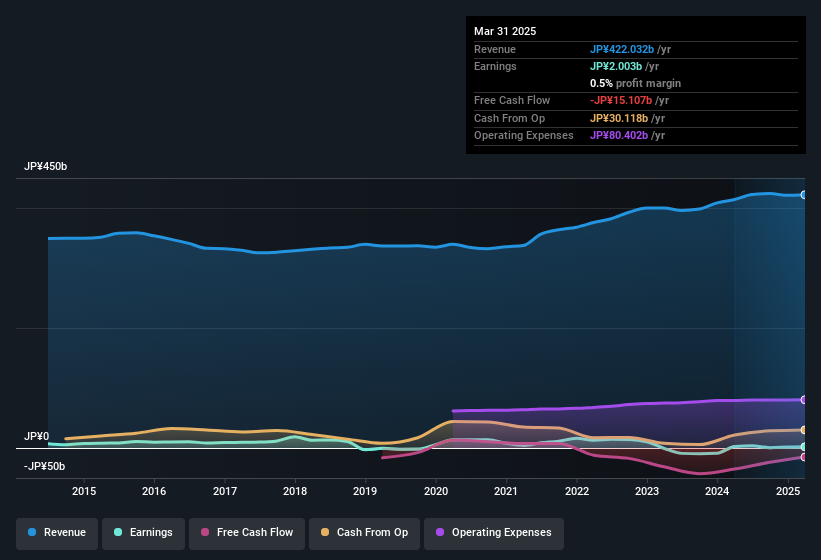Toggle the Revenue legend button
Screen dimensions: 821x560
click(x=57, y=533)
